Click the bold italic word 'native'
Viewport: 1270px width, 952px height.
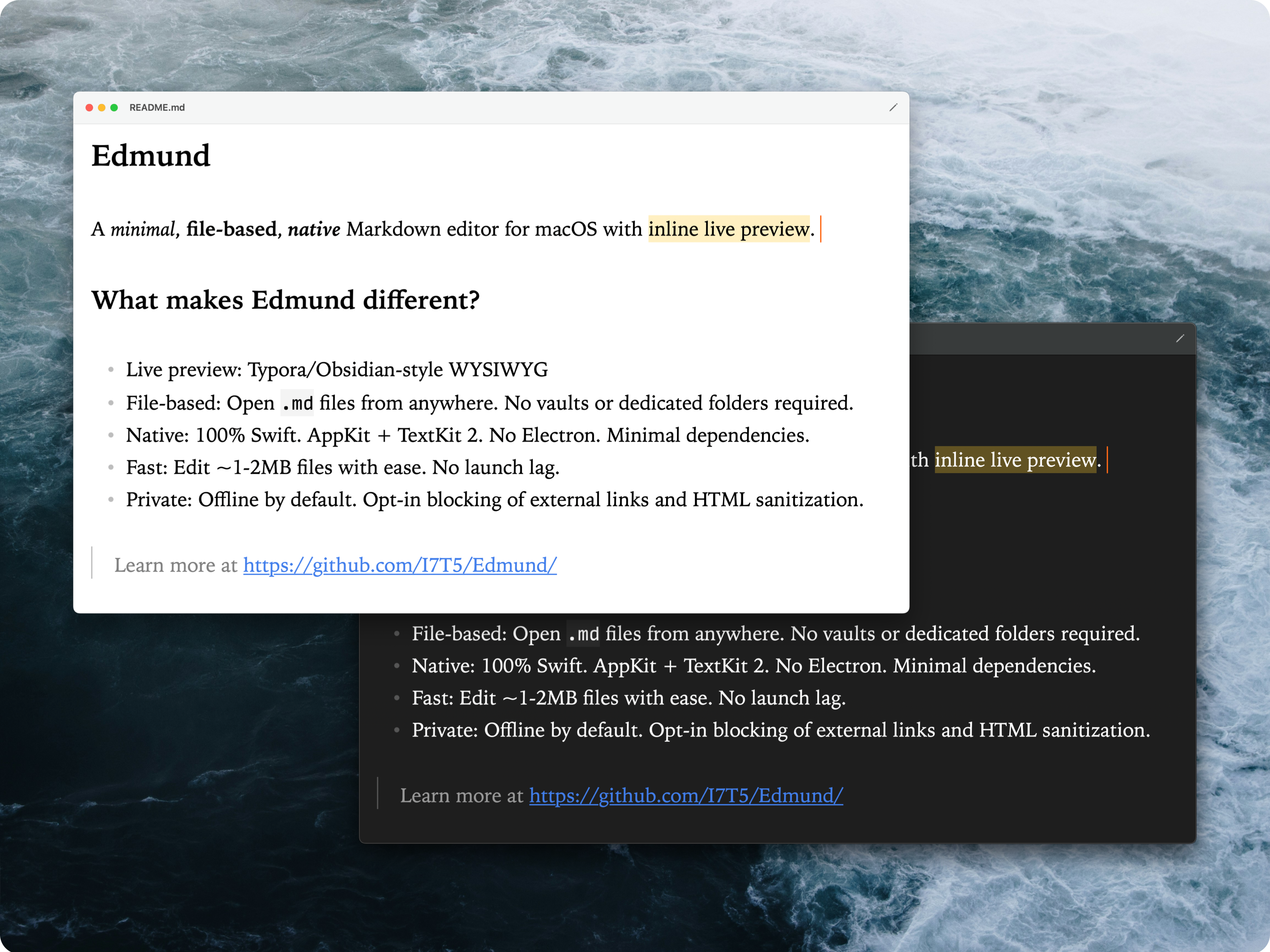[x=314, y=229]
